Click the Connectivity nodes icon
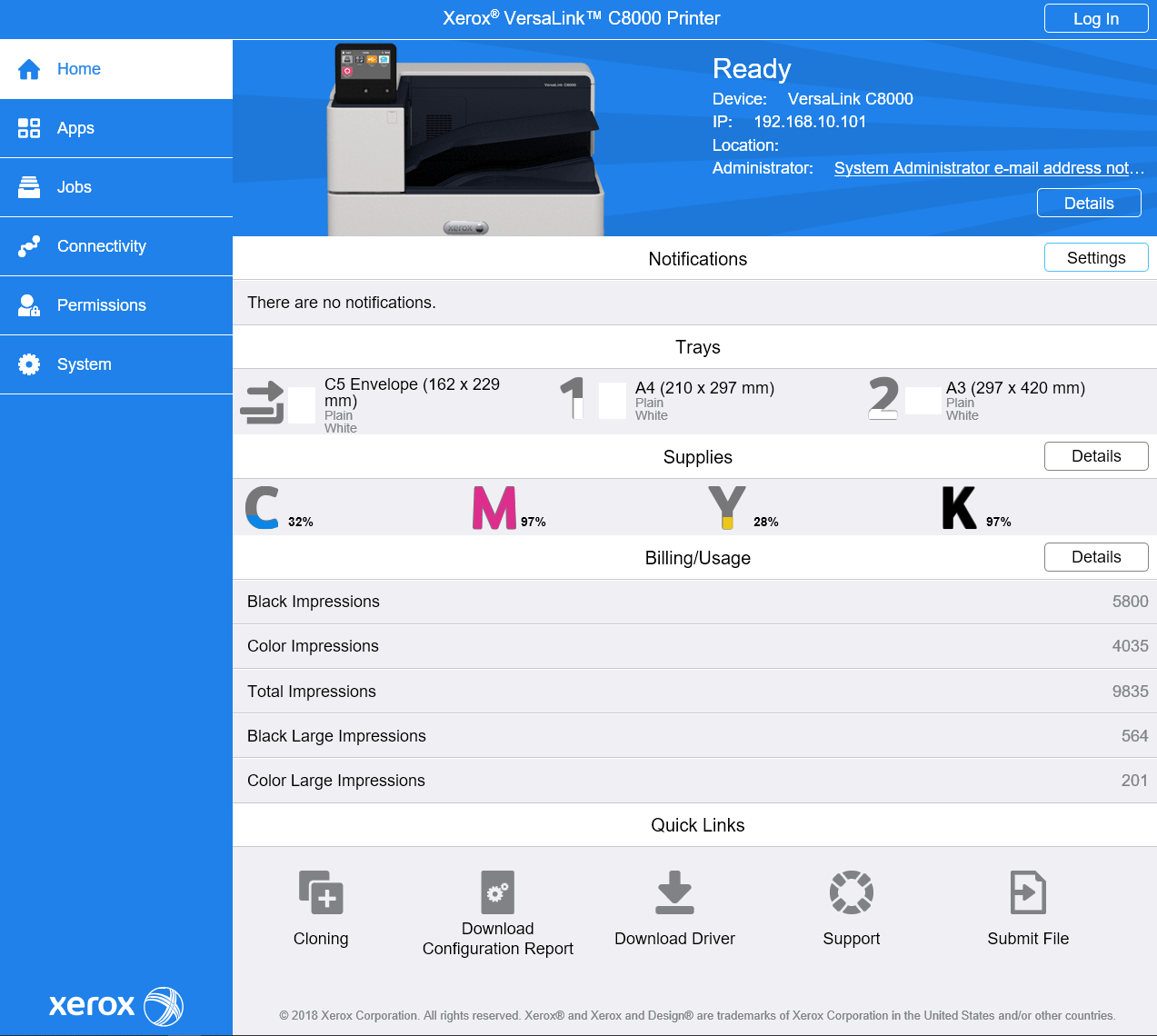This screenshot has width=1157, height=1036. pyautogui.click(x=29, y=246)
